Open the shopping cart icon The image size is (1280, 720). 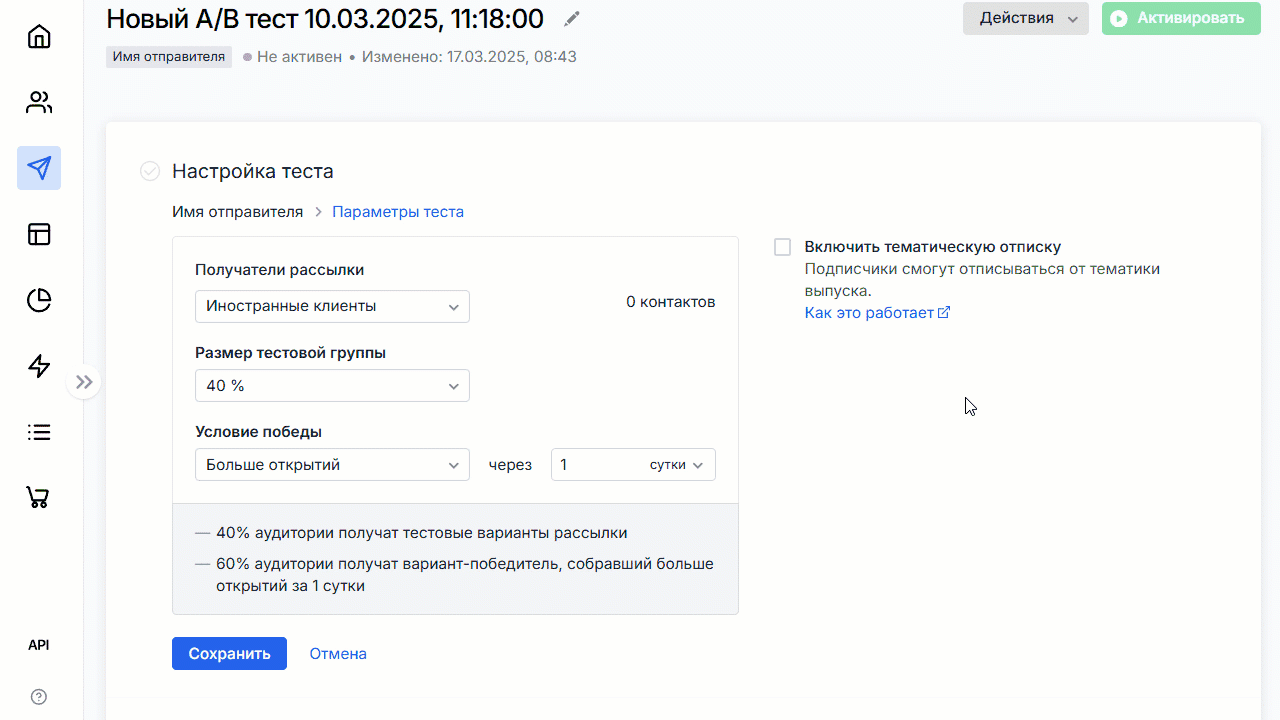39,497
